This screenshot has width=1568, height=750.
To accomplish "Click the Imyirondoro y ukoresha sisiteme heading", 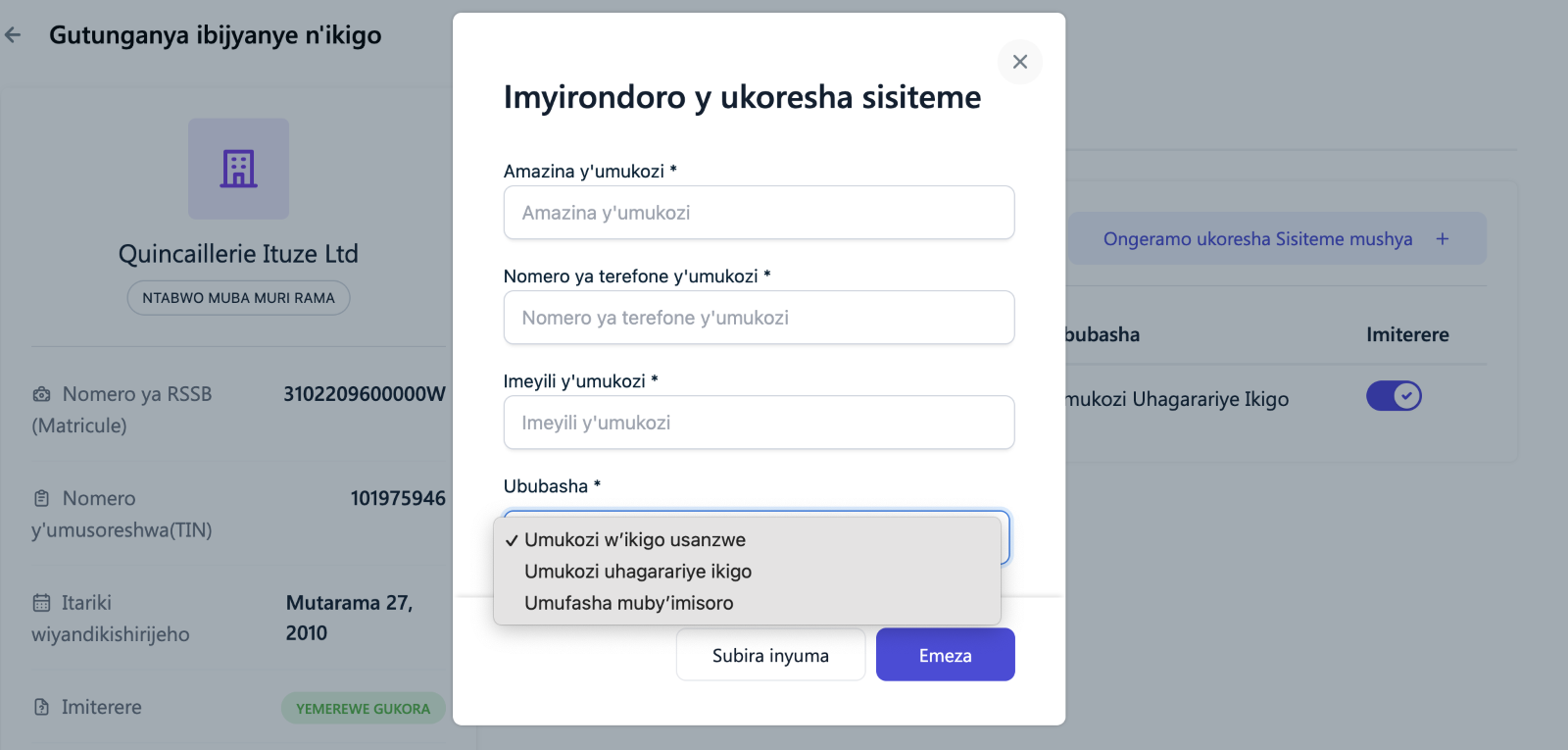I will point(742,97).
